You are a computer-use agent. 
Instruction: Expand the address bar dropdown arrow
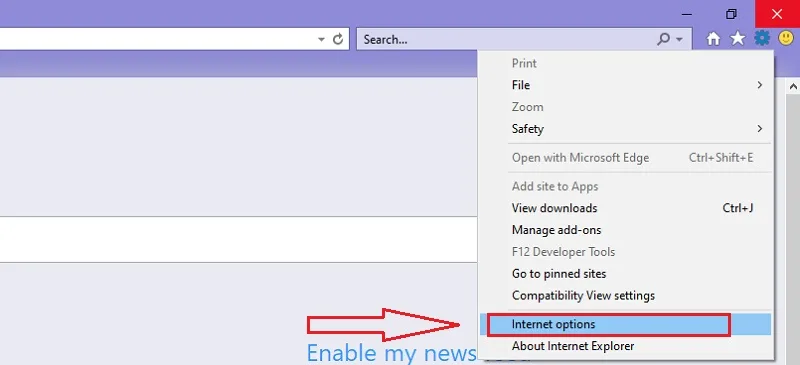[321, 39]
